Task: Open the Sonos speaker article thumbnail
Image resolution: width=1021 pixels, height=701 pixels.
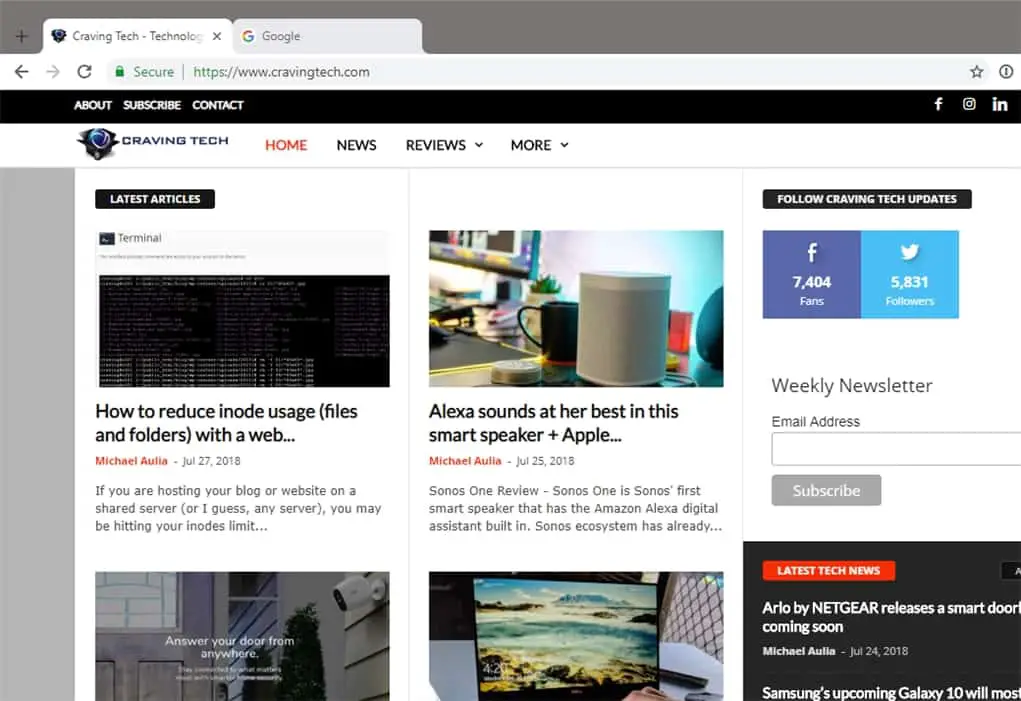Action: tap(576, 309)
